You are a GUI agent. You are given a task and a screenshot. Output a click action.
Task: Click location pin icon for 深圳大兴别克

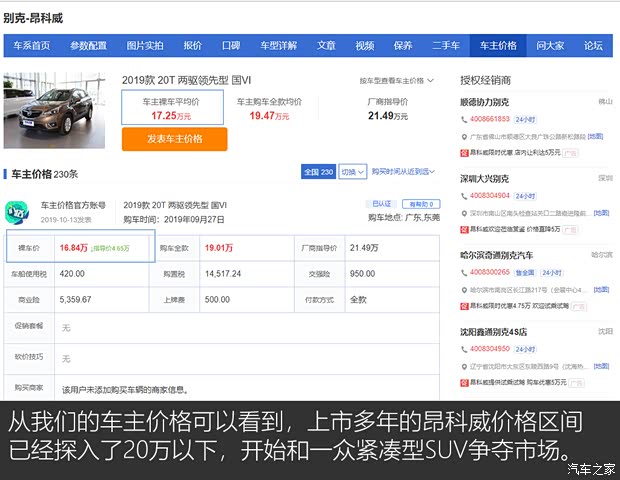(464, 214)
